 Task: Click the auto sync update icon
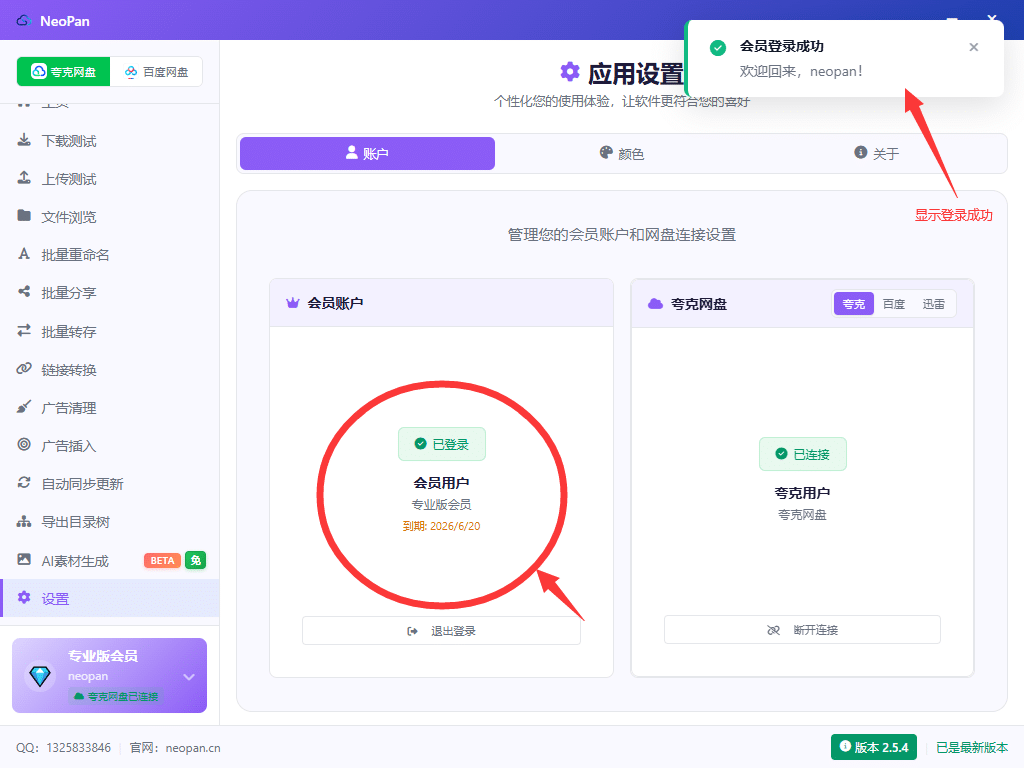coord(24,483)
